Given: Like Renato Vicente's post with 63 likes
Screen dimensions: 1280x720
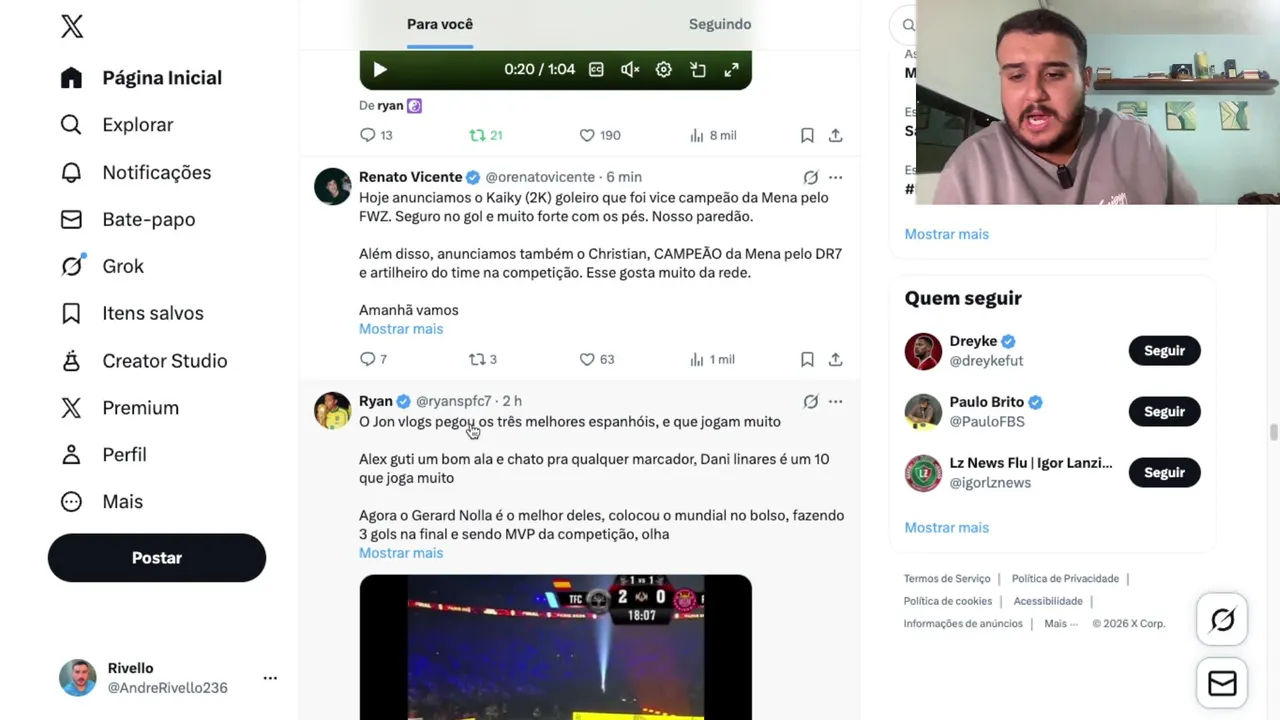Looking at the screenshot, I should click(x=597, y=359).
